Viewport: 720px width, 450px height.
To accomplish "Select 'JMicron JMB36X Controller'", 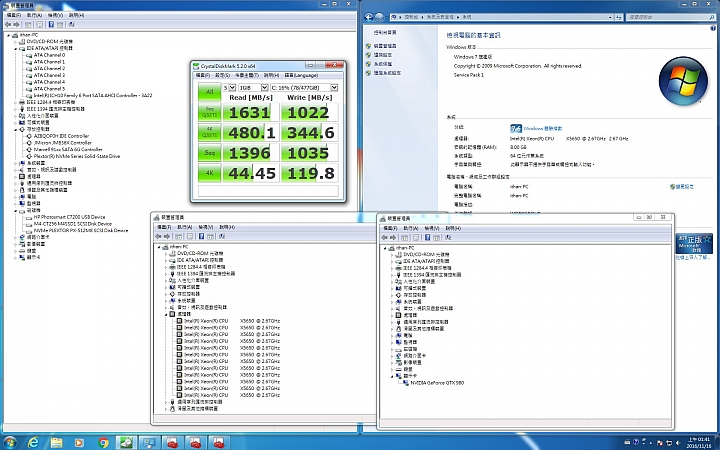I will [62, 143].
